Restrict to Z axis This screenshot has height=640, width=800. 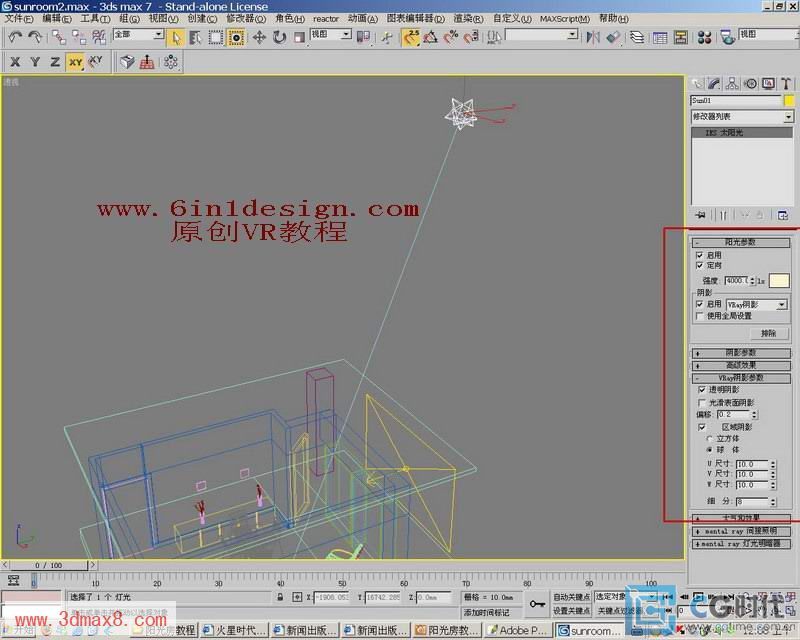tap(55, 62)
